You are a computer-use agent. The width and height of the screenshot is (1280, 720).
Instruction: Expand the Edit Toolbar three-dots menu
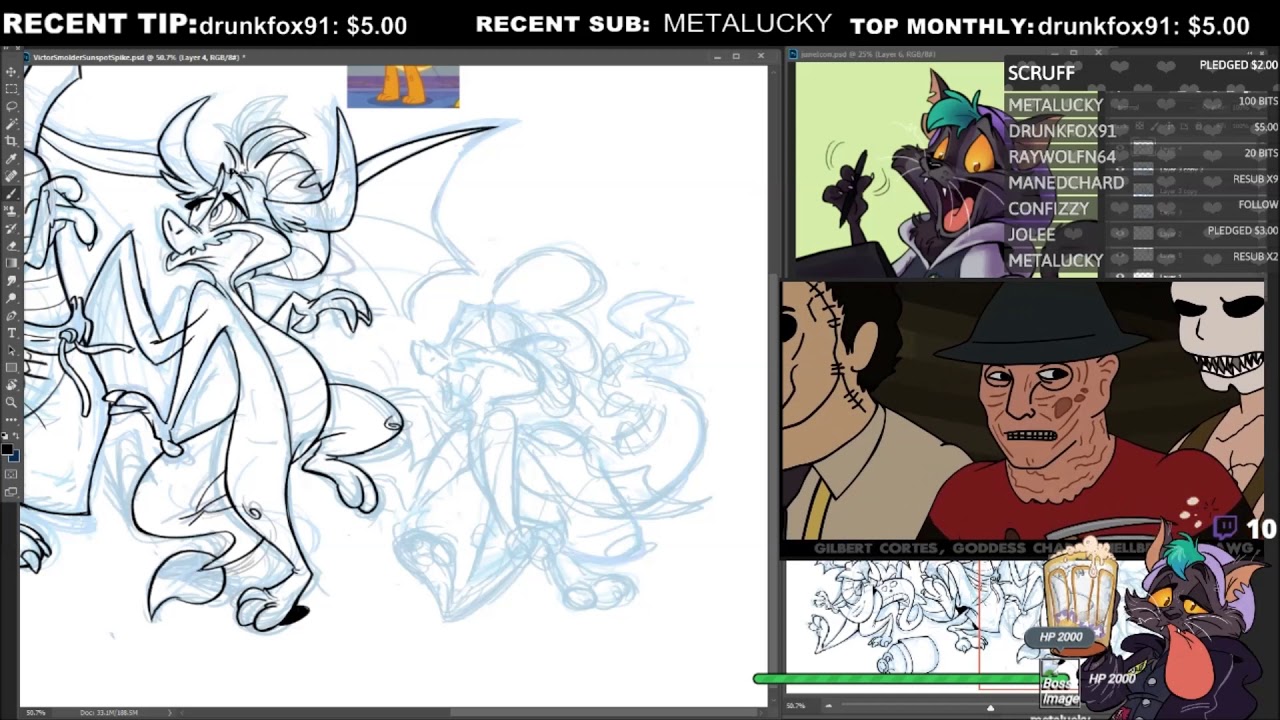tap(11, 420)
